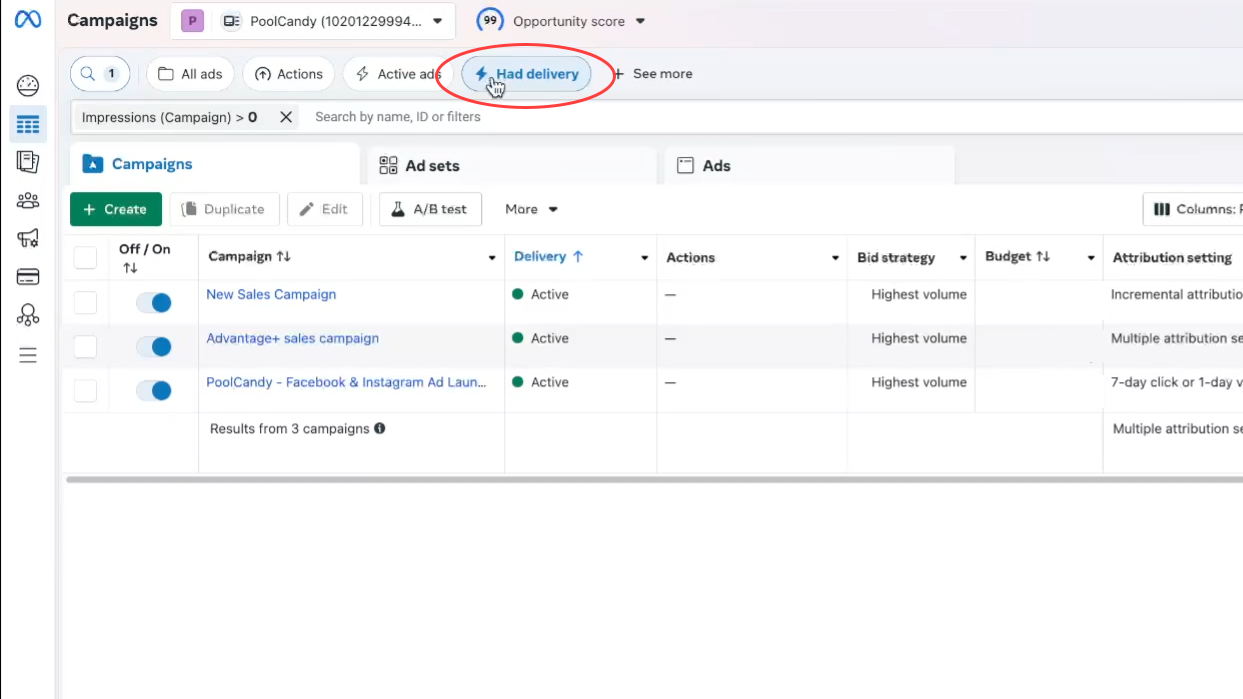The height and width of the screenshot is (699, 1243).
Task: Open the Advantage+ sales campaign link
Action: pyautogui.click(x=293, y=338)
